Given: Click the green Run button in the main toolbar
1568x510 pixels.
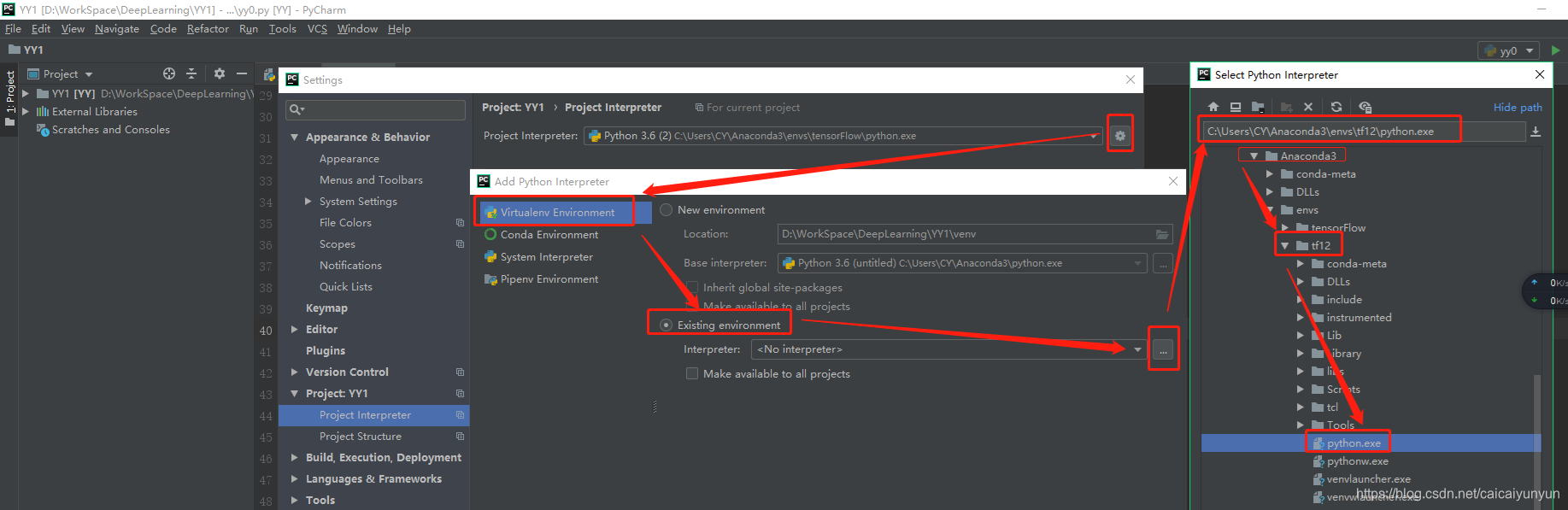Looking at the screenshot, I should coord(1555,50).
